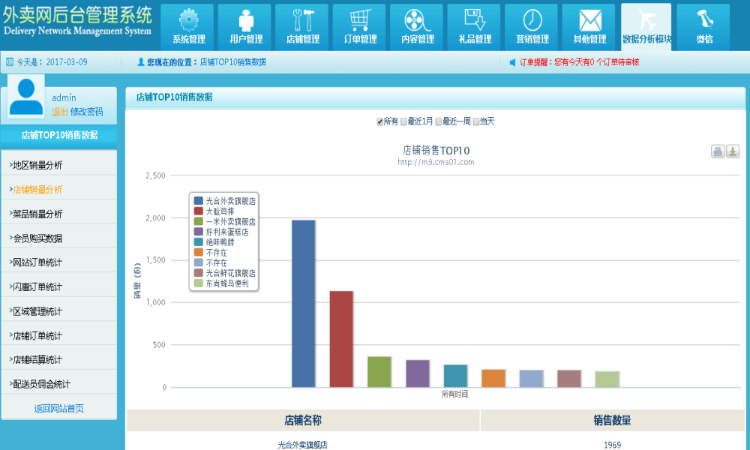The image size is (750, 450).
Task: Open 系统管理 gear icon module
Action: pyautogui.click(x=187, y=27)
